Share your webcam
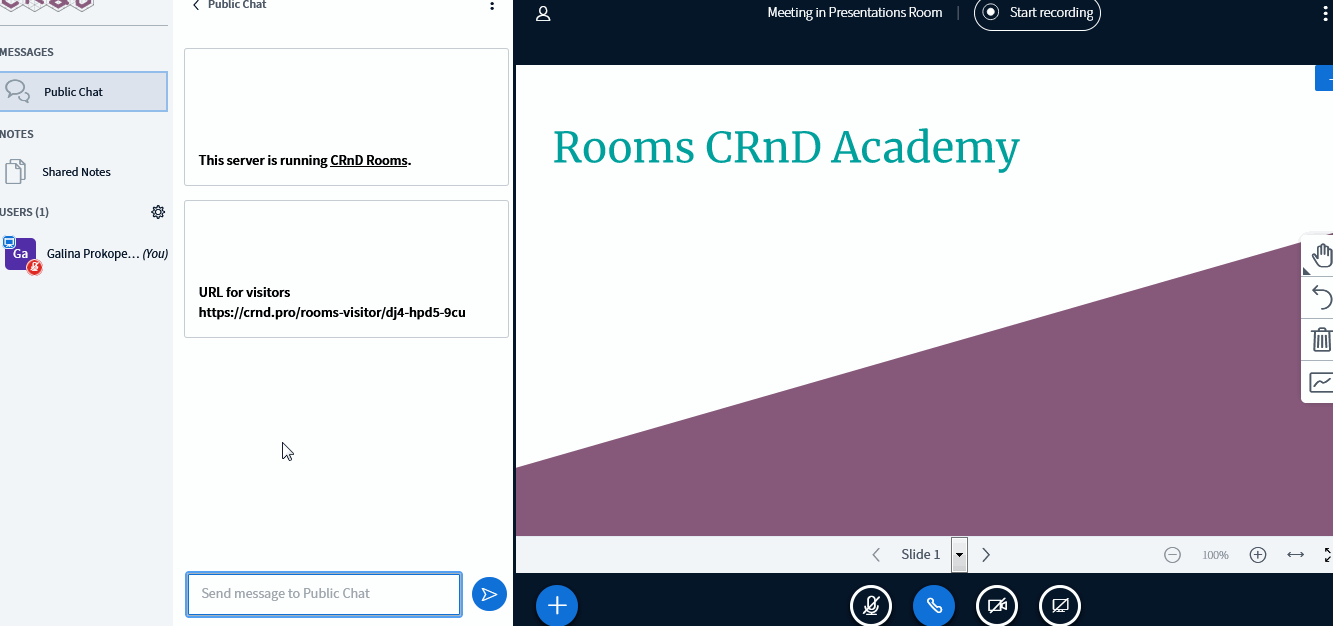 tap(997, 605)
